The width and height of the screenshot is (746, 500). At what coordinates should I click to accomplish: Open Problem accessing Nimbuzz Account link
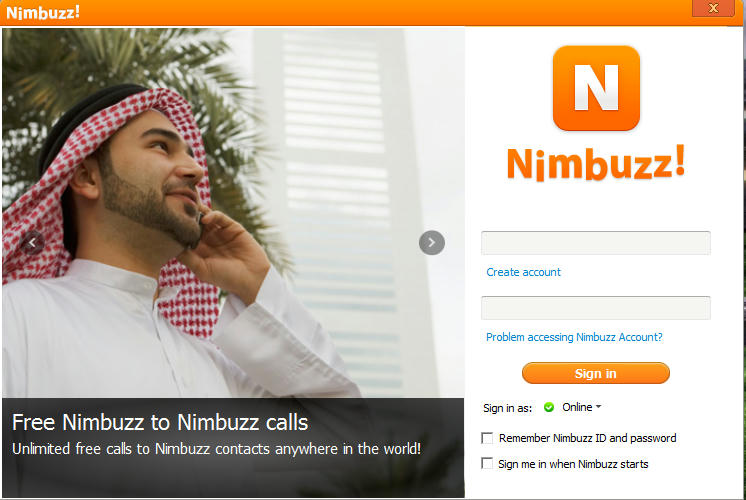point(574,337)
